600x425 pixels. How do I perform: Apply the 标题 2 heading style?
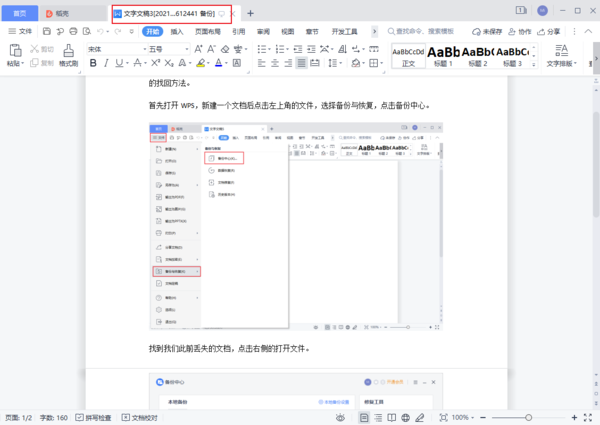(x=478, y=56)
